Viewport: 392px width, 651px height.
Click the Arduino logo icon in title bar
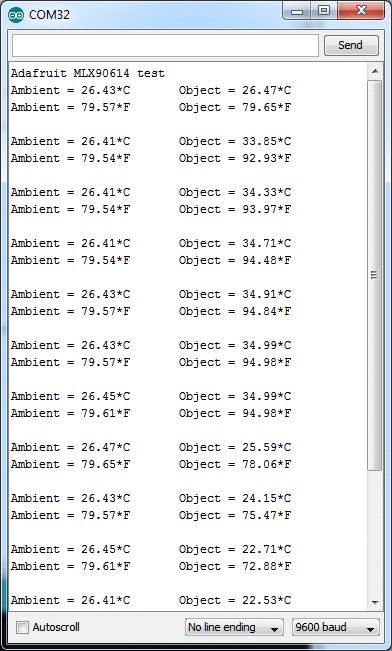point(16,15)
